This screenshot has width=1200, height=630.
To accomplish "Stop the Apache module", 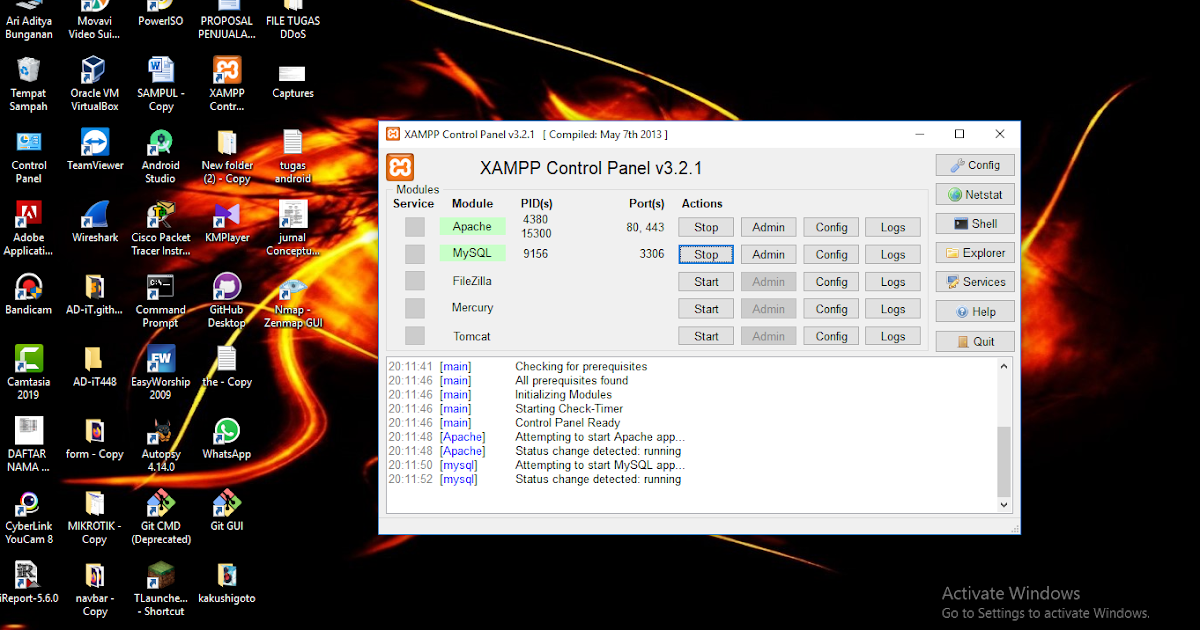I will coord(705,226).
